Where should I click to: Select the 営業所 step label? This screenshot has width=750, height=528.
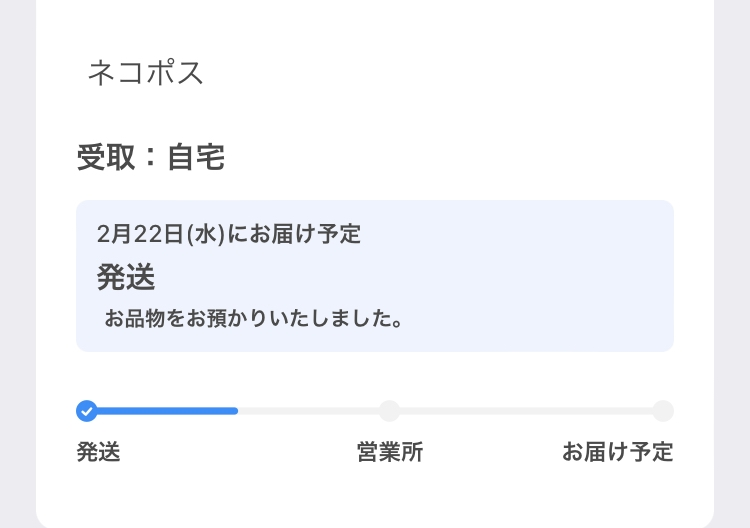(390, 452)
